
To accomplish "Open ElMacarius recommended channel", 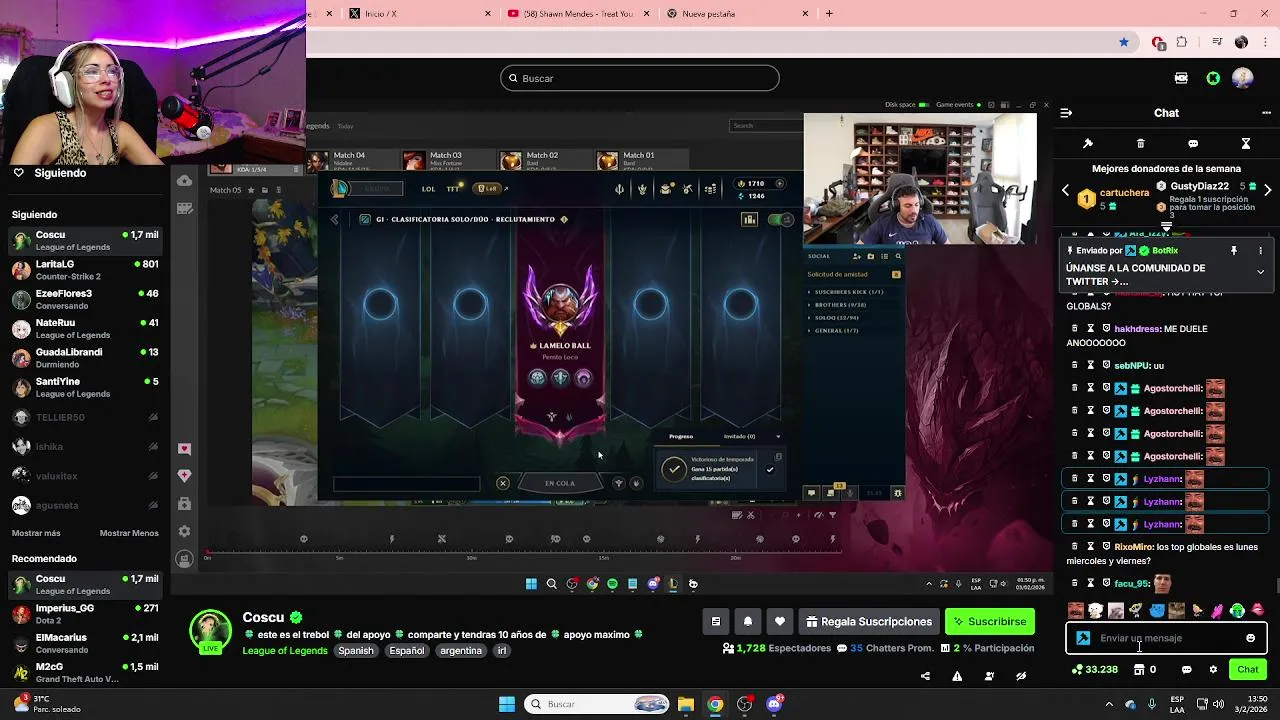I will [x=85, y=643].
